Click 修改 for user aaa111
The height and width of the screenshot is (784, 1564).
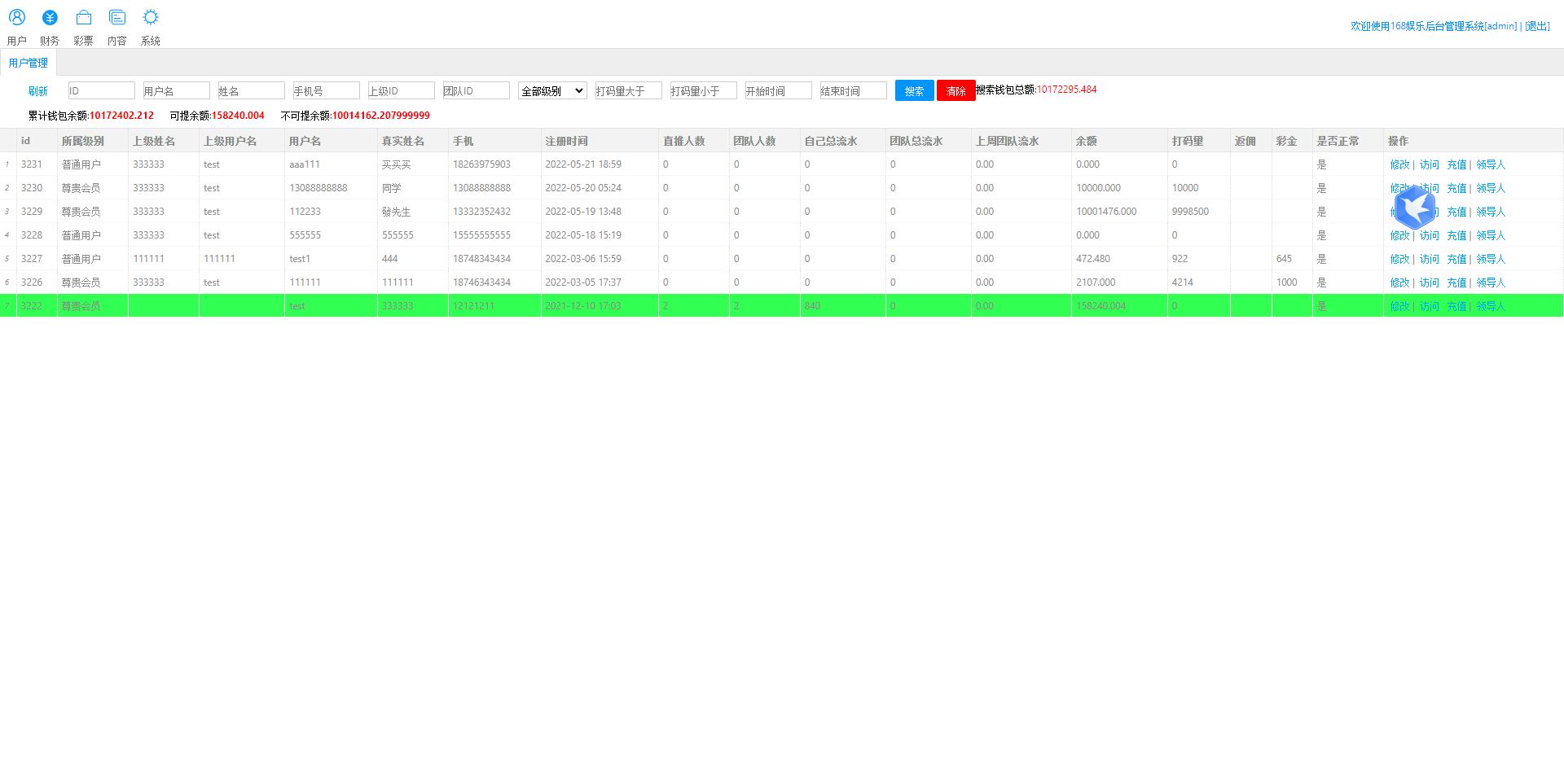[1399, 164]
